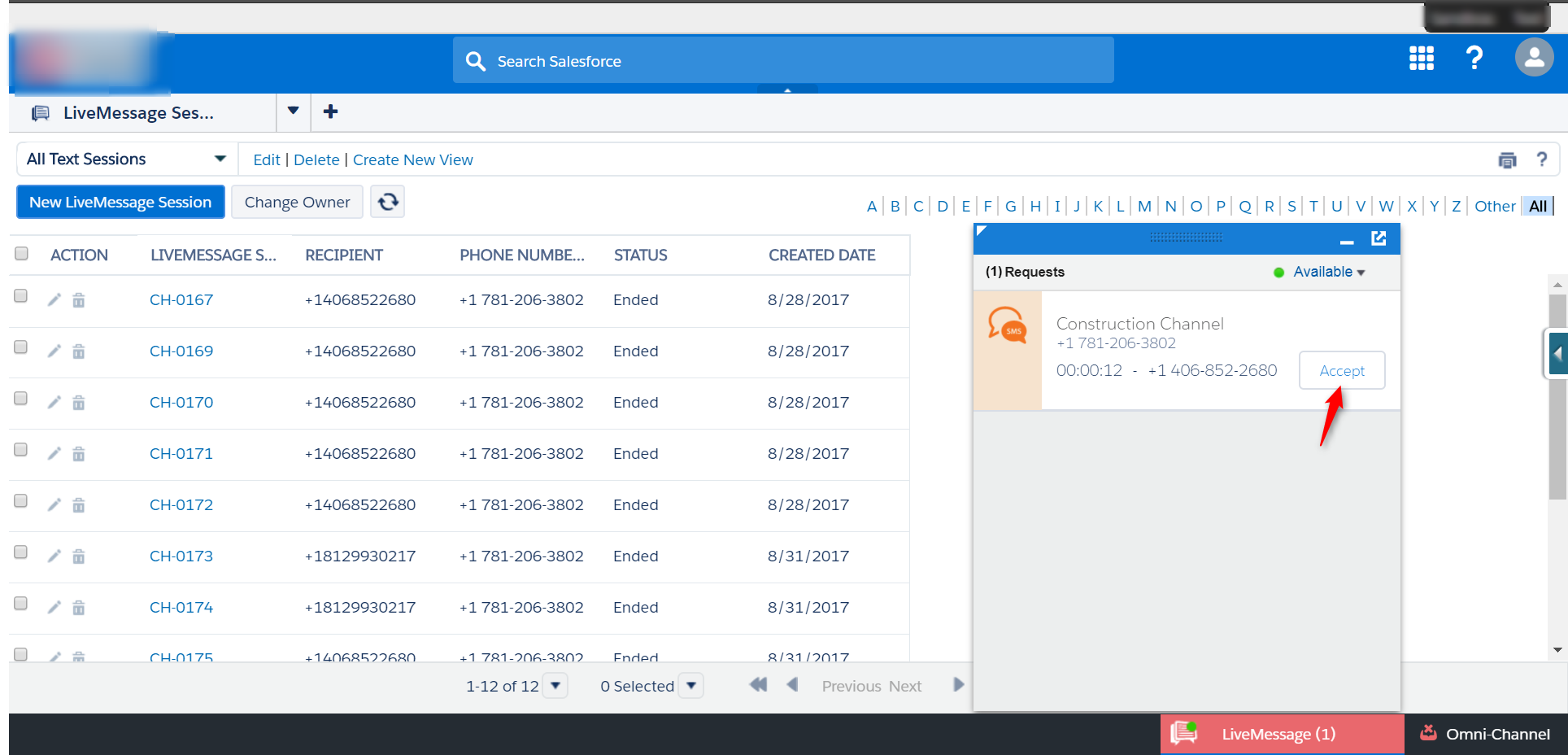Open the All Text Sessions view dropdown
The image size is (1568, 755).
(127, 159)
